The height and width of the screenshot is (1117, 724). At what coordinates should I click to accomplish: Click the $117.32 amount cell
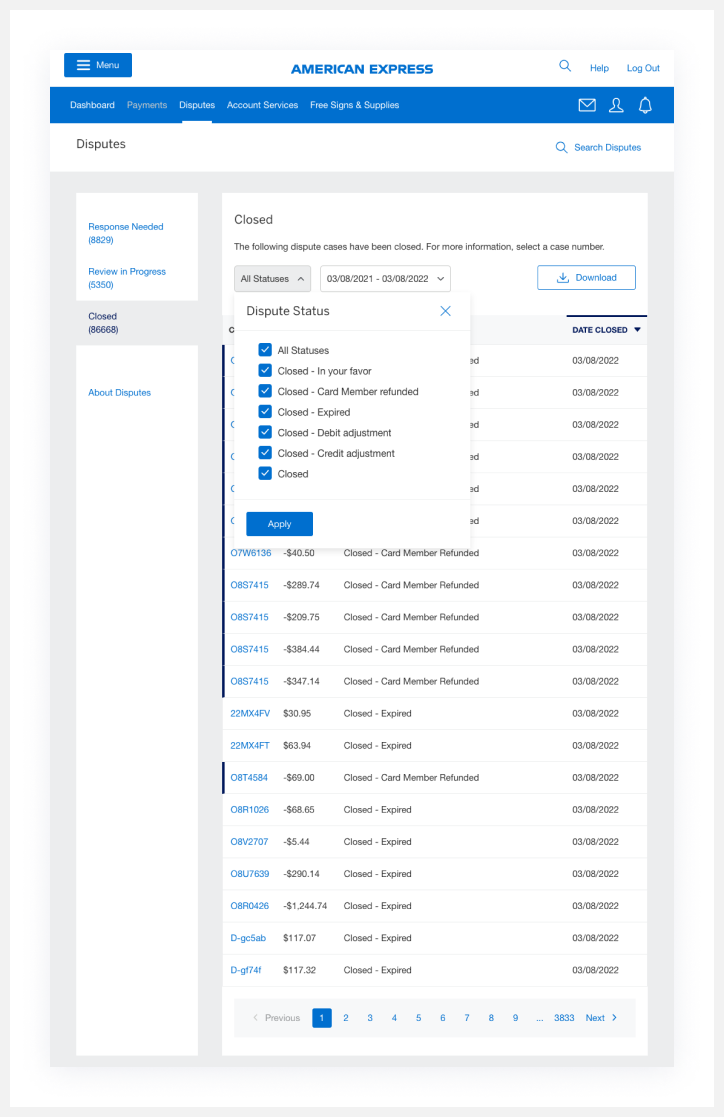(x=299, y=970)
